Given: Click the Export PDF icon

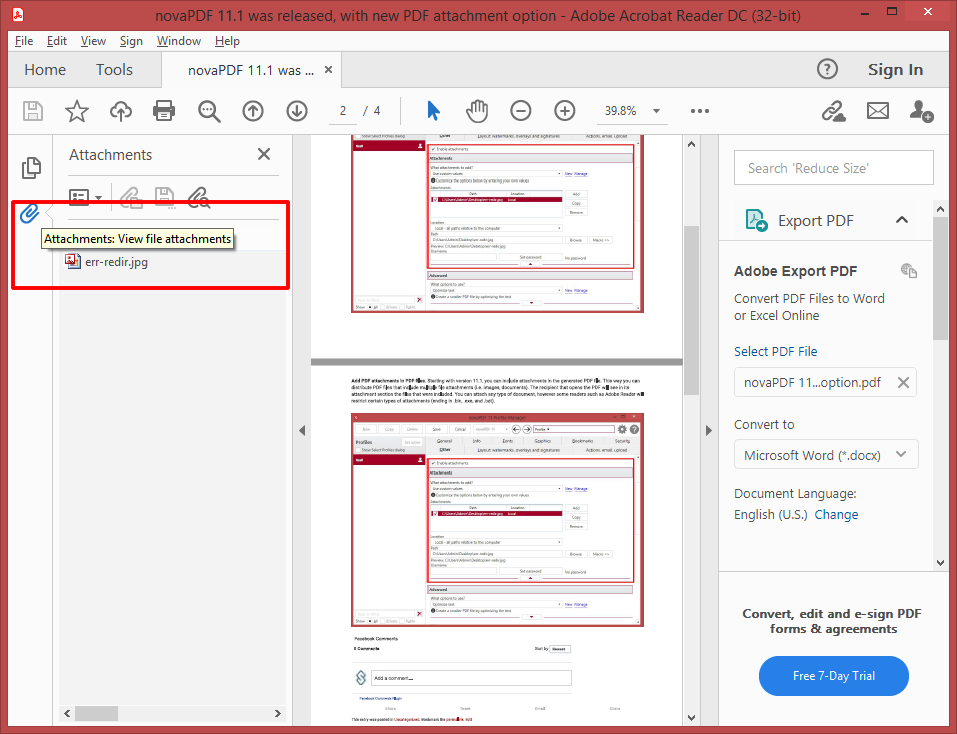Looking at the screenshot, I should click(x=756, y=220).
